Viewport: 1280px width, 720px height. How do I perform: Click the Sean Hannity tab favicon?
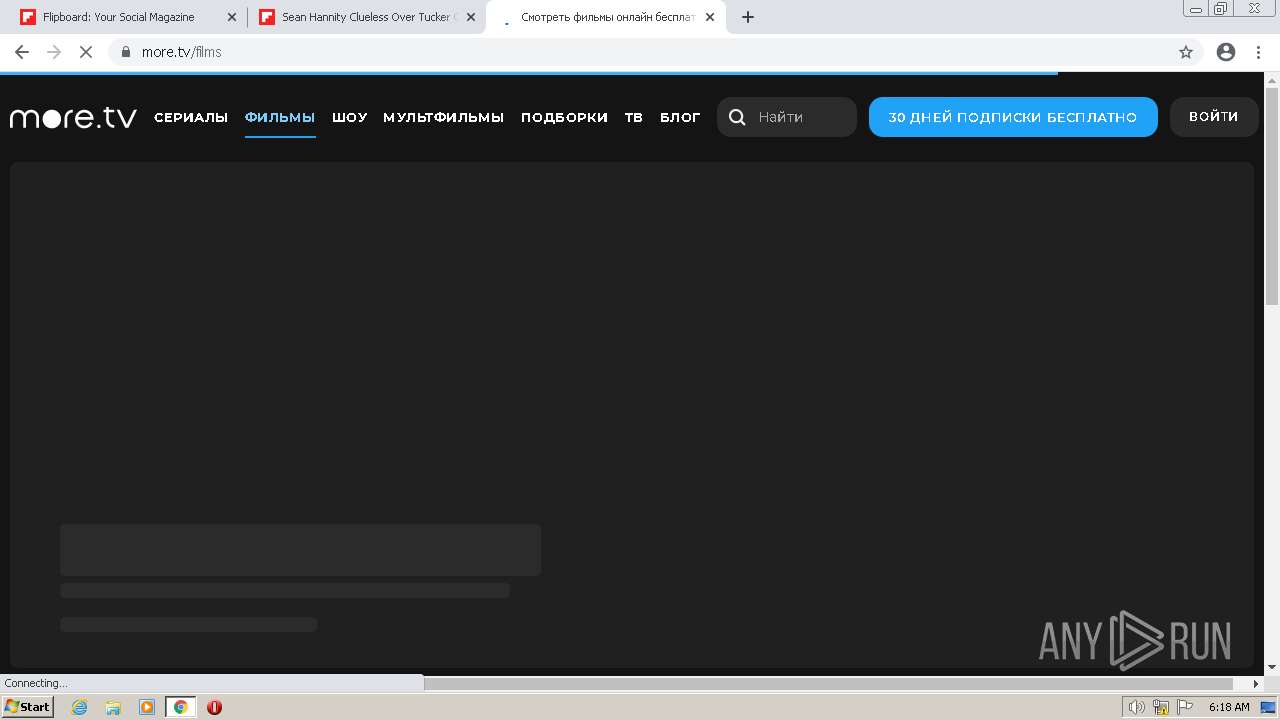267,17
